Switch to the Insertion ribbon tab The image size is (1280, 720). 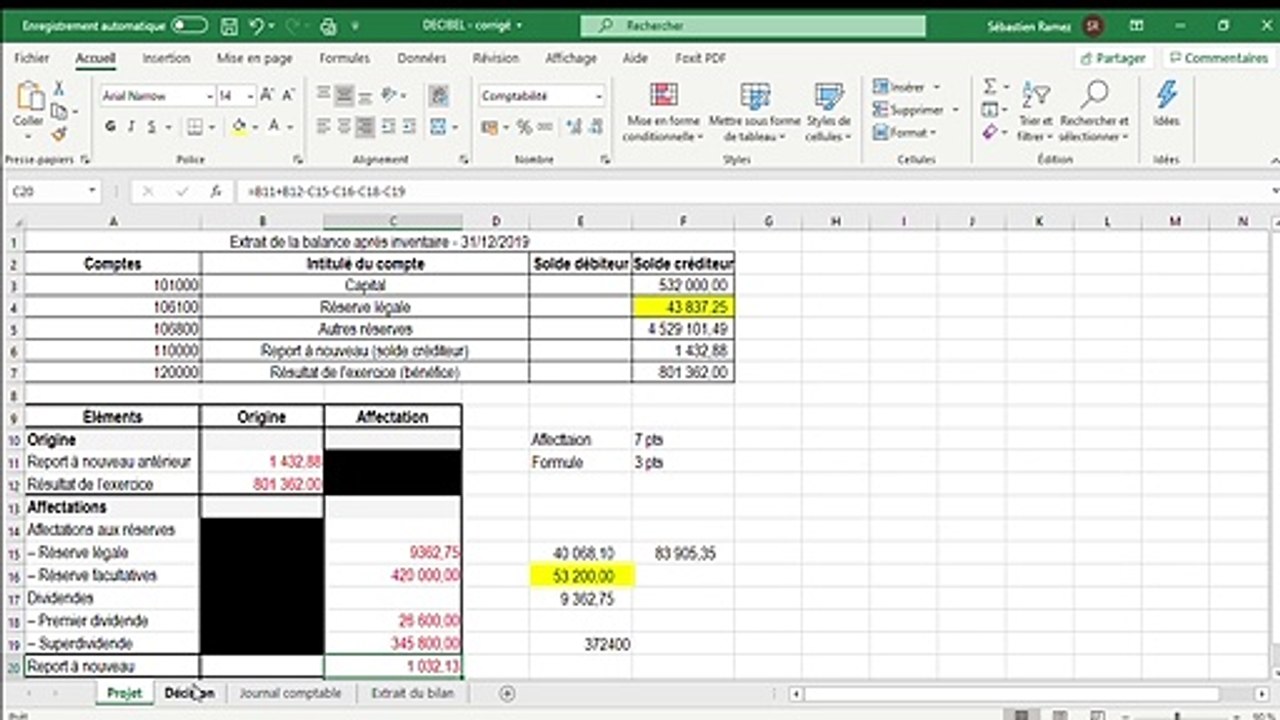[x=166, y=59]
